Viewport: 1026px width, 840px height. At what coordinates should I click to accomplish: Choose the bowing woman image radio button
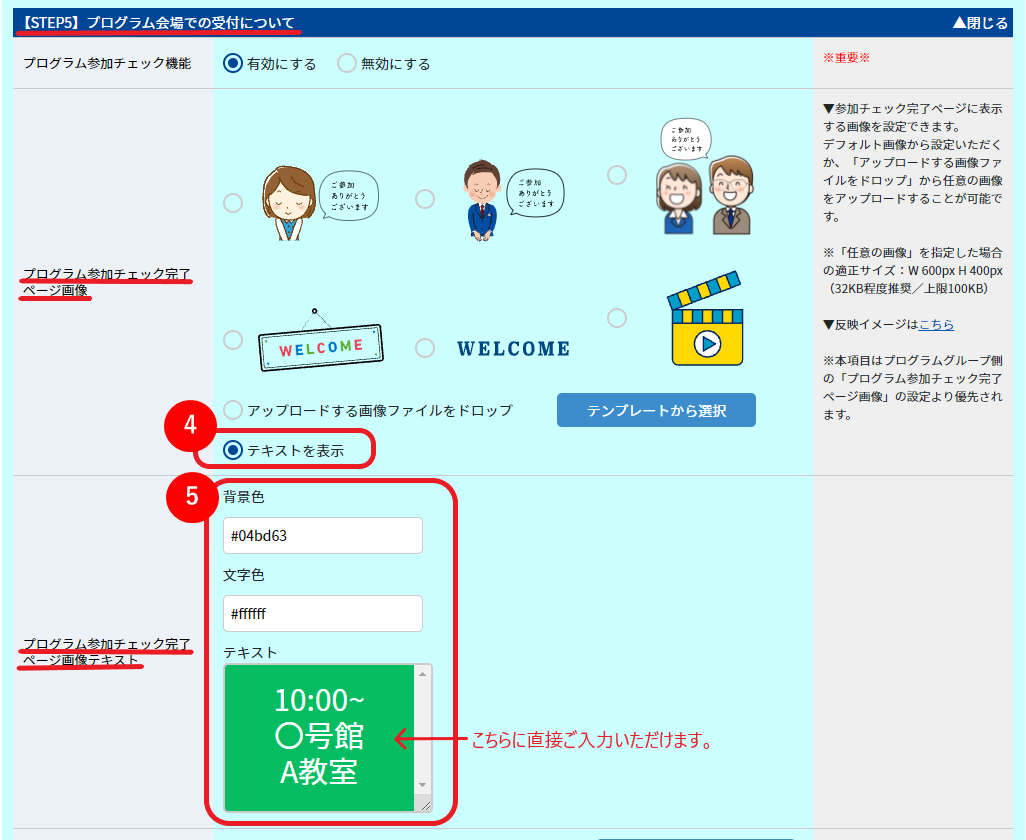(233, 203)
